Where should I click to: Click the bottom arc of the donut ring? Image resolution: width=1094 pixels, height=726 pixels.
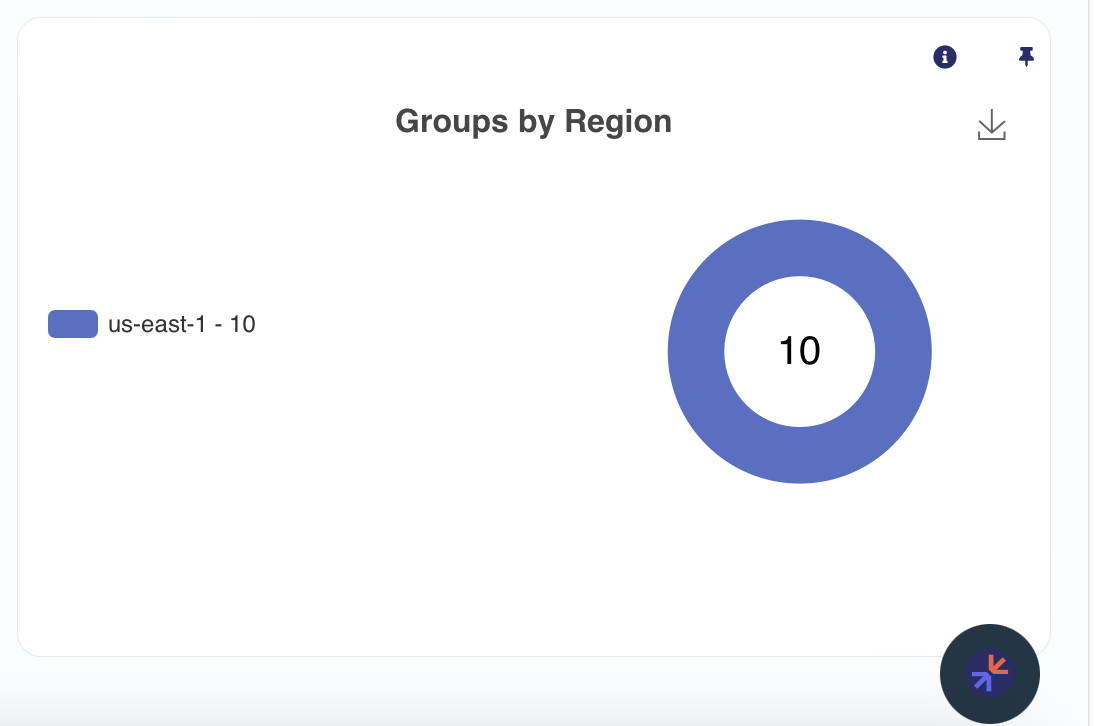pos(800,455)
